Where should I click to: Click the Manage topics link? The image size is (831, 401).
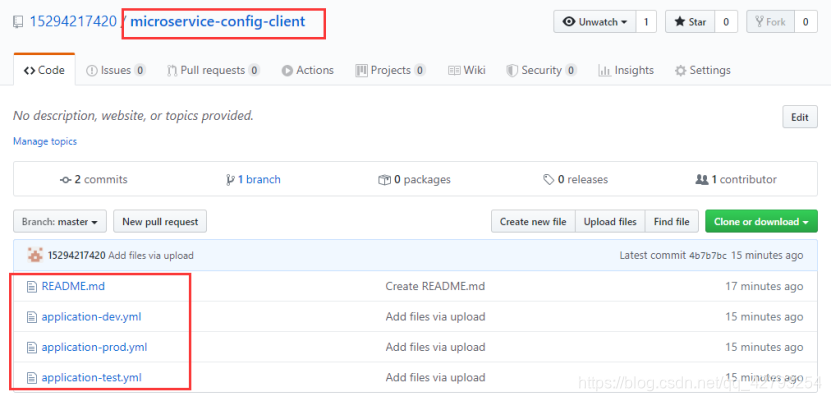(x=45, y=141)
